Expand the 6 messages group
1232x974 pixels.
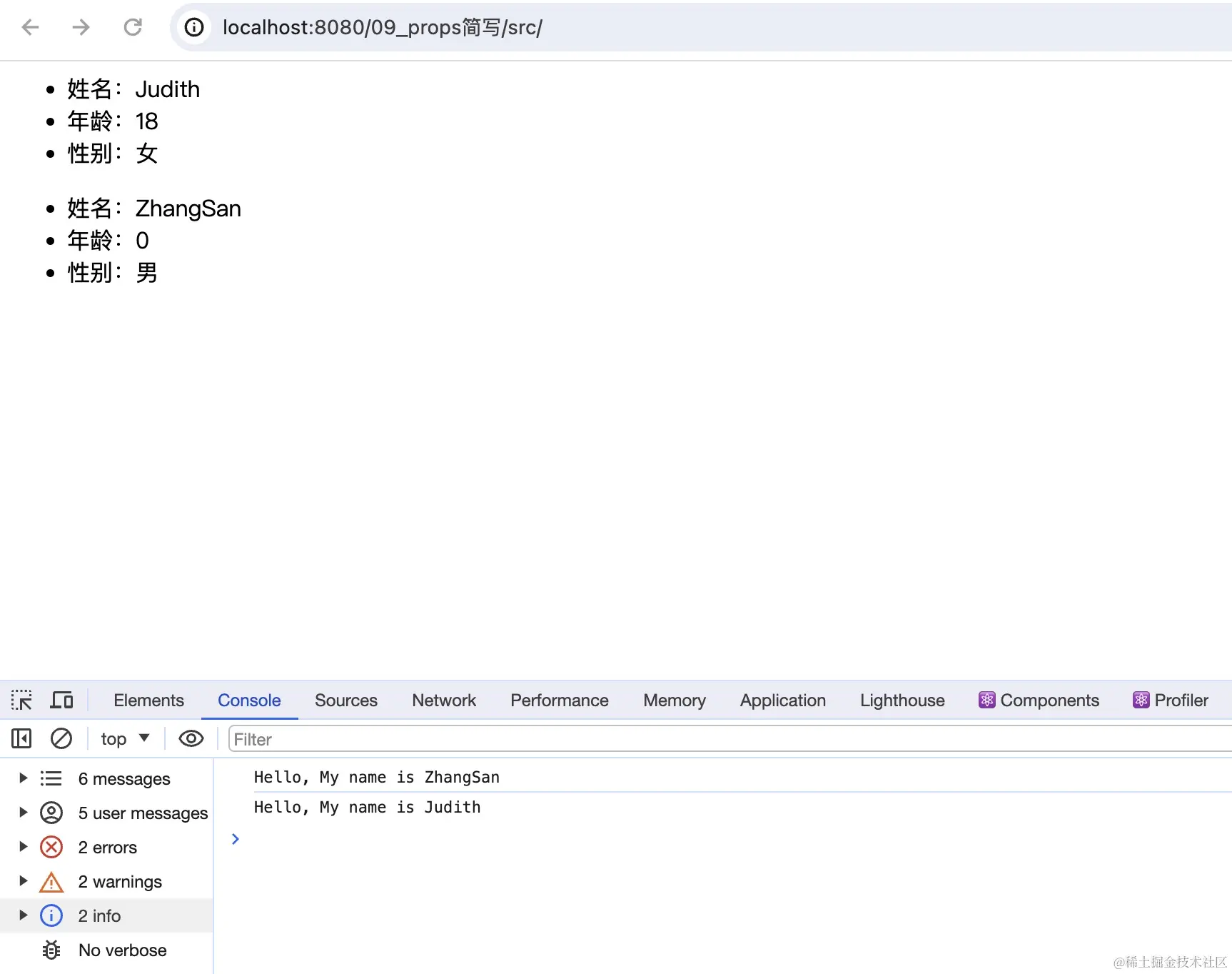pos(23,778)
